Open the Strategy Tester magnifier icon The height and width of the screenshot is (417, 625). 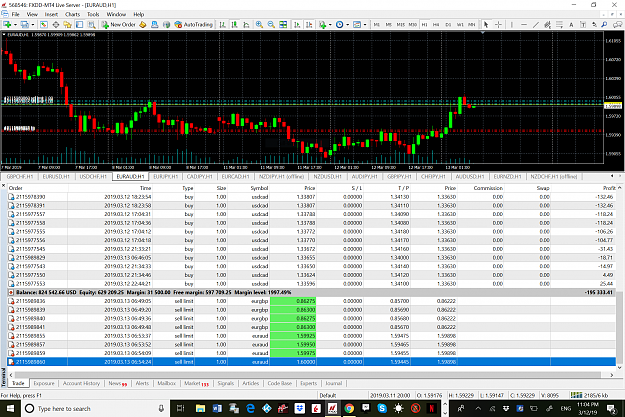point(91,25)
